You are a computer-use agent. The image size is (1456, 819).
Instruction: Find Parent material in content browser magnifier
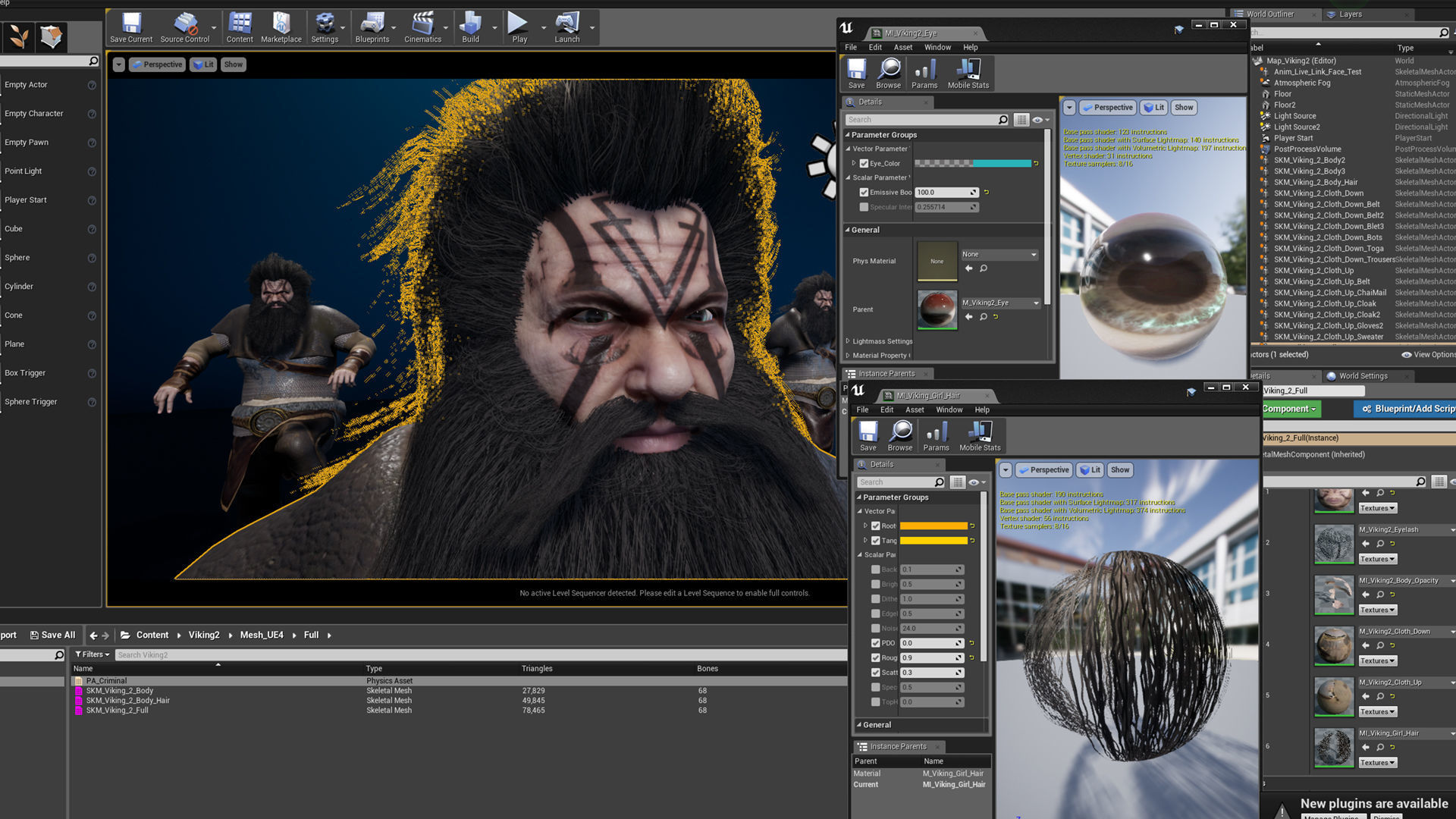[x=984, y=317]
